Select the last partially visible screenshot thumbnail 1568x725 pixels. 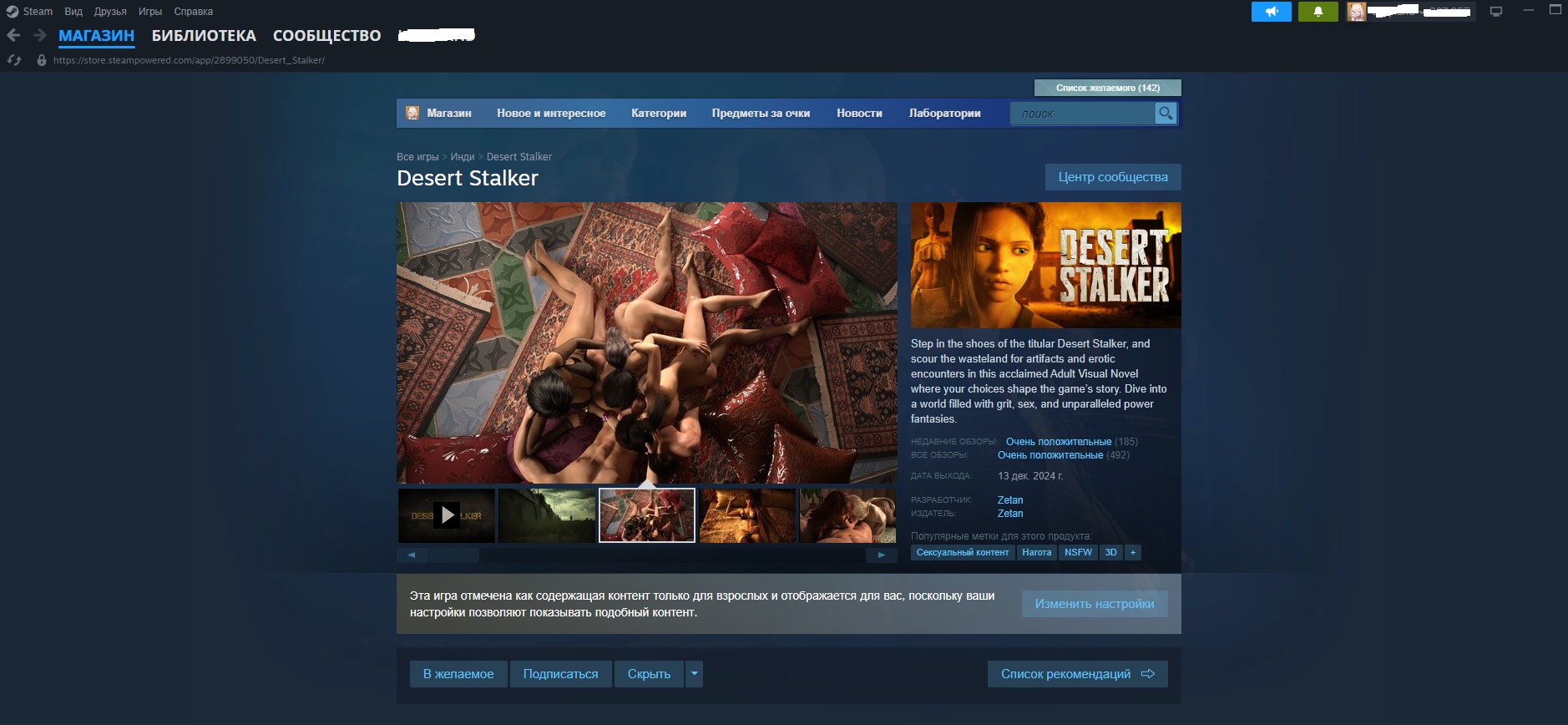pyautogui.click(x=847, y=515)
